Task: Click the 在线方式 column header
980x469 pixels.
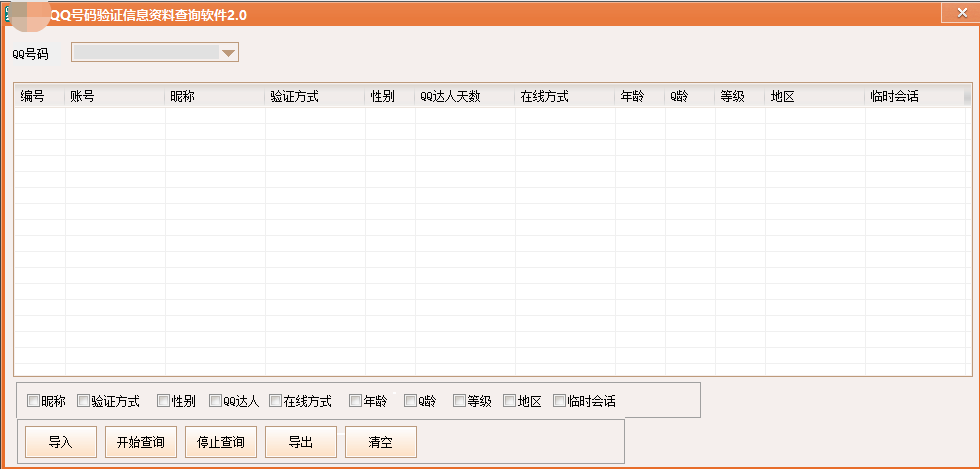Action: (565, 97)
